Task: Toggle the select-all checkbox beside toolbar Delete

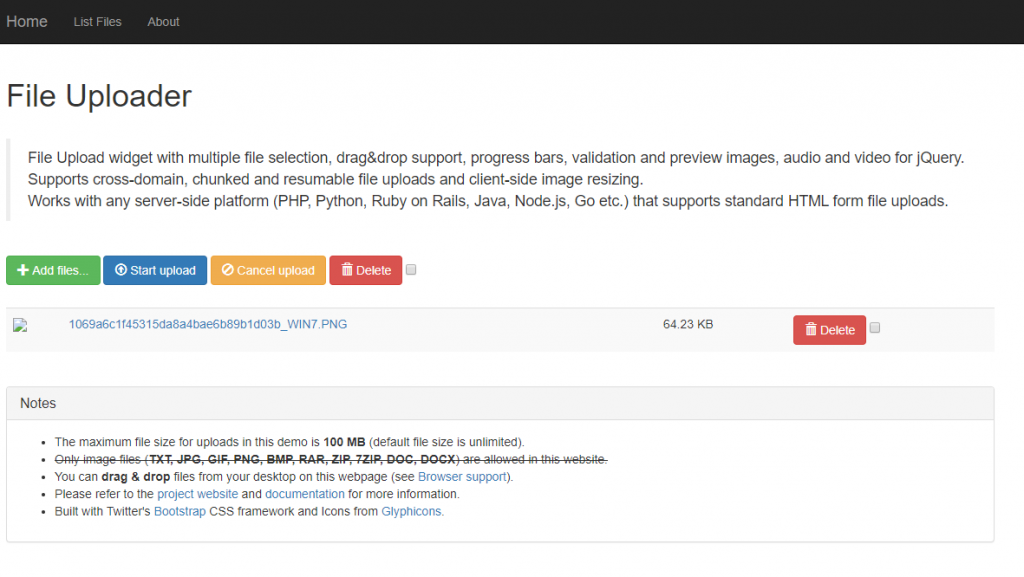Action: click(x=412, y=270)
